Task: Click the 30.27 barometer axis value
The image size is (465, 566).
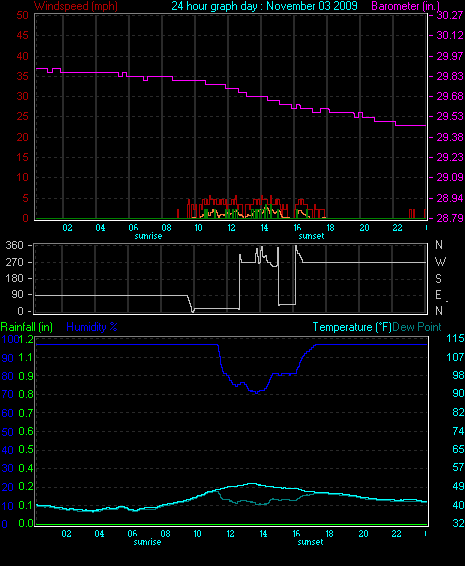Action: [450, 15]
